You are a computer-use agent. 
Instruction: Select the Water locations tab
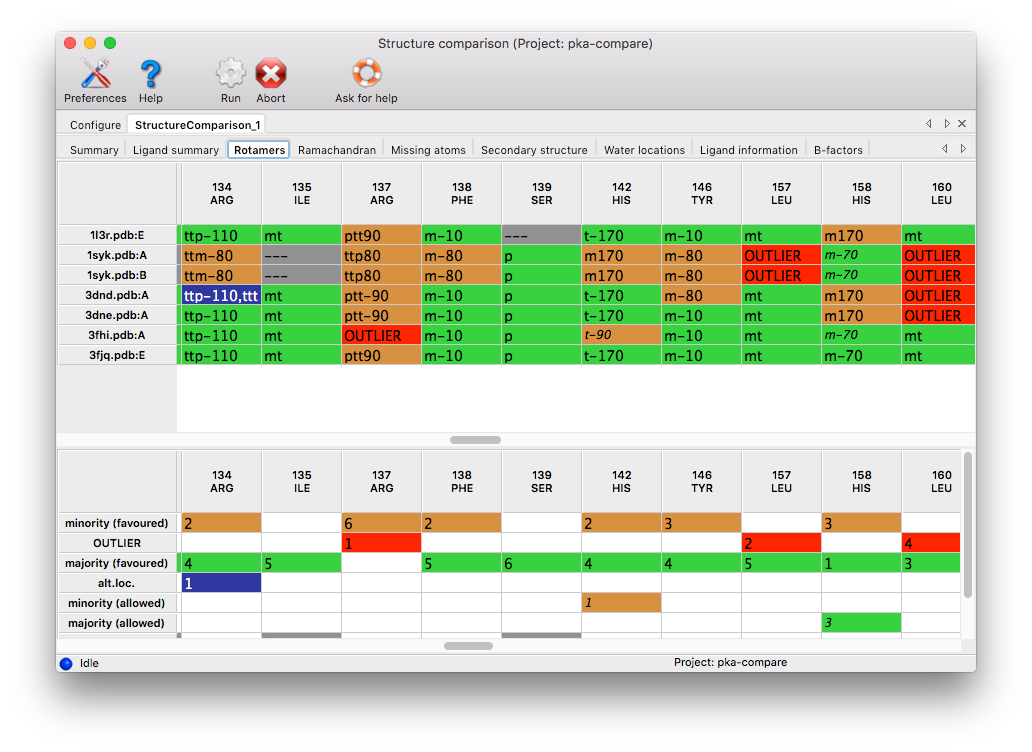click(x=644, y=150)
